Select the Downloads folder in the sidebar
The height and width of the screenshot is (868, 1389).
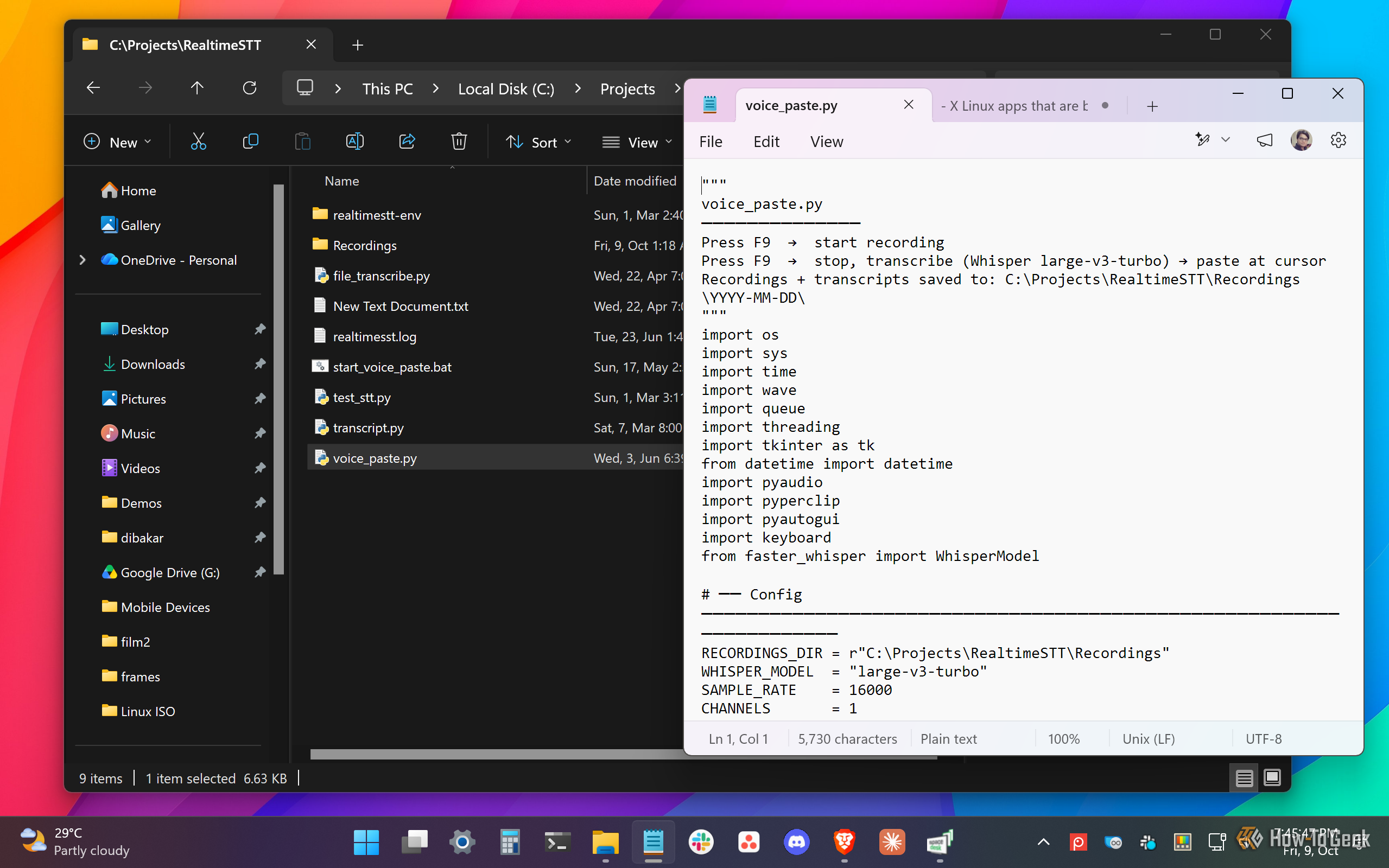click(153, 364)
